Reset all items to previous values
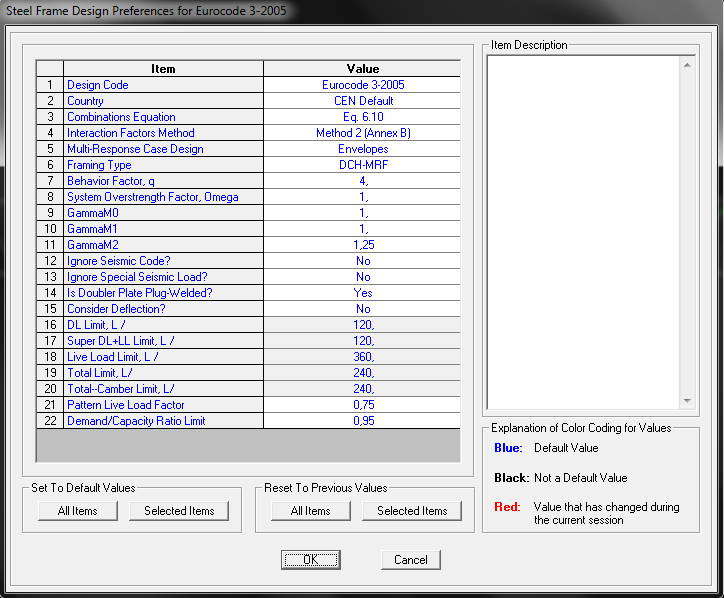This screenshot has width=724, height=598. (x=311, y=511)
